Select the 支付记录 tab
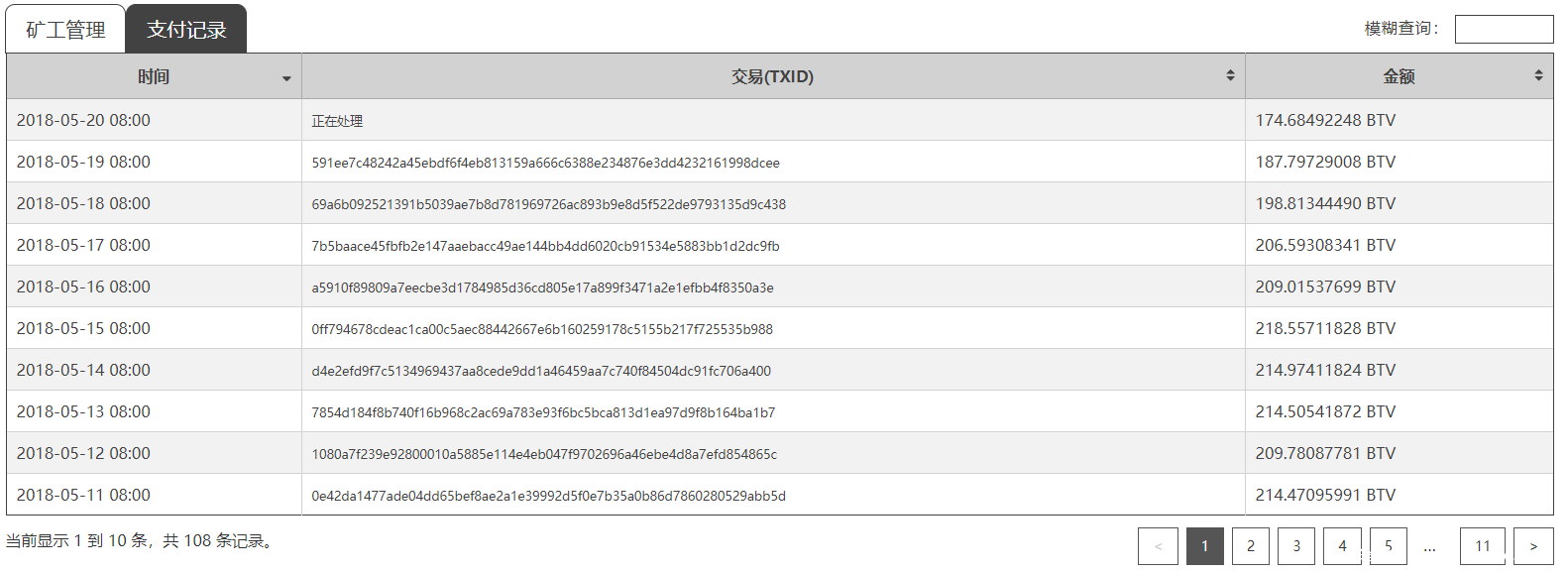Image resolution: width=1568 pixels, height=574 pixels. (186, 30)
